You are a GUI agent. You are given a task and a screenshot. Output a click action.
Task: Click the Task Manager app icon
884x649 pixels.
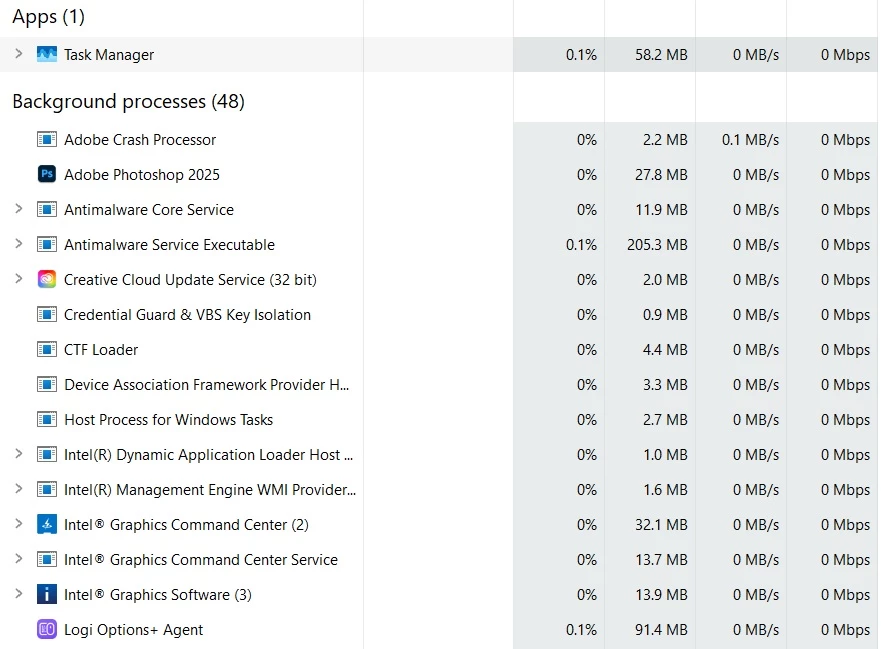click(x=47, y=54)
